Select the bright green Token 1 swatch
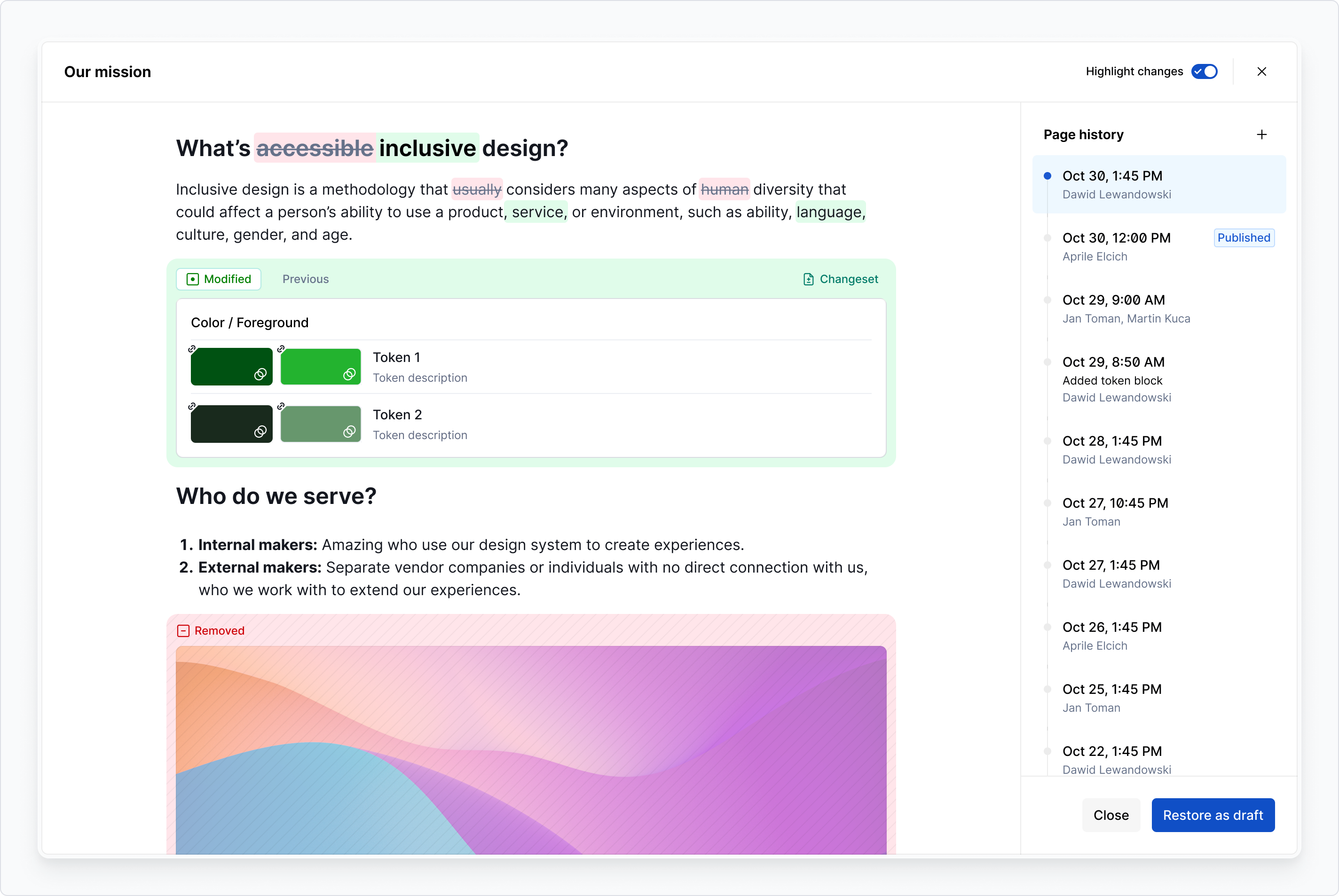 [x=321, y=366]
